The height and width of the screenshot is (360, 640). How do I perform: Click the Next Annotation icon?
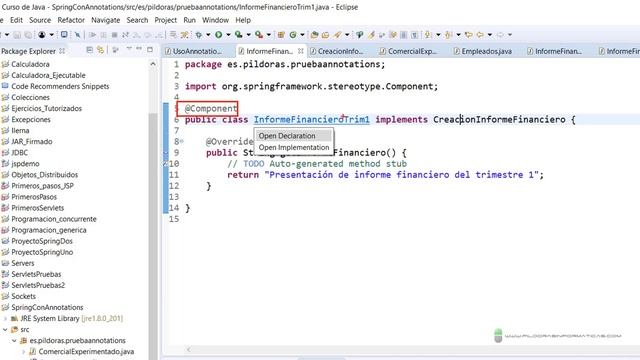[428, 35]
